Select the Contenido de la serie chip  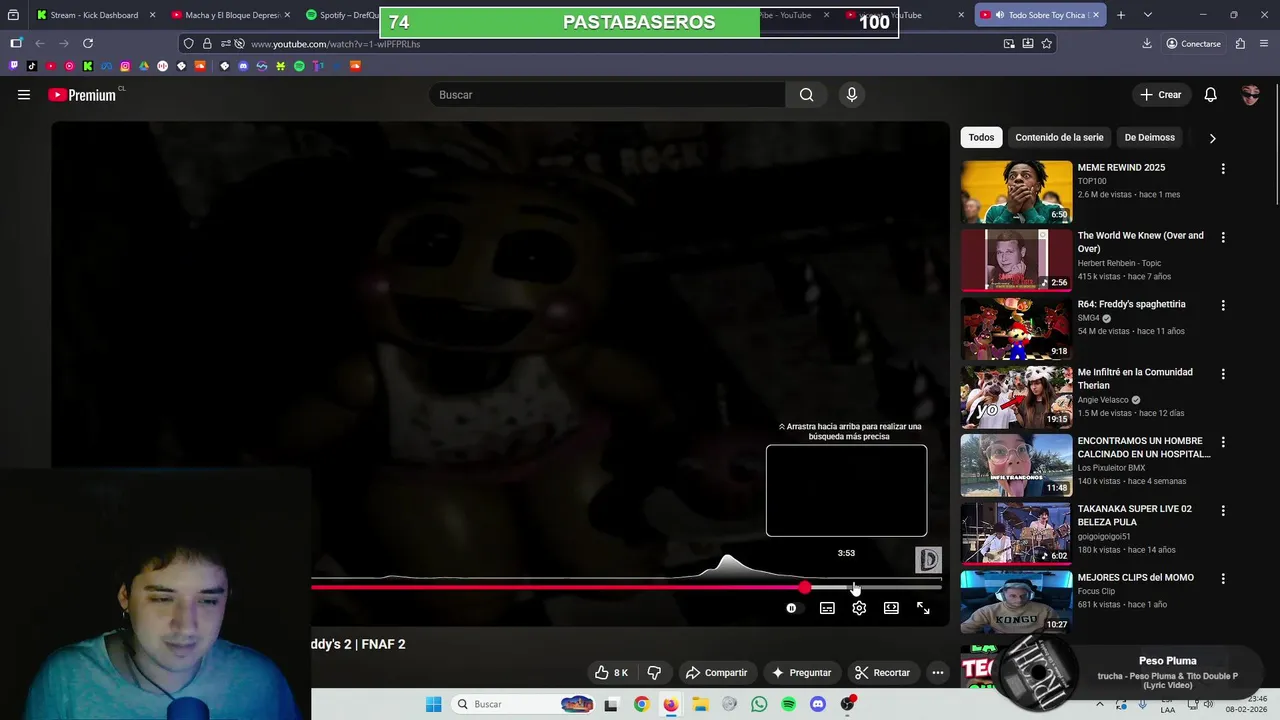[x=1059, y=137]
